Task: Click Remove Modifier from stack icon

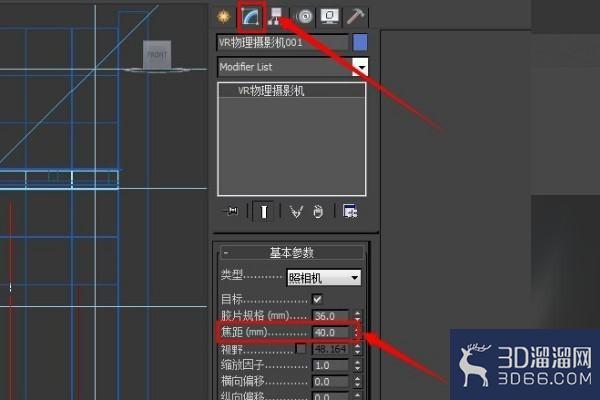Action: tap(318, 211)
